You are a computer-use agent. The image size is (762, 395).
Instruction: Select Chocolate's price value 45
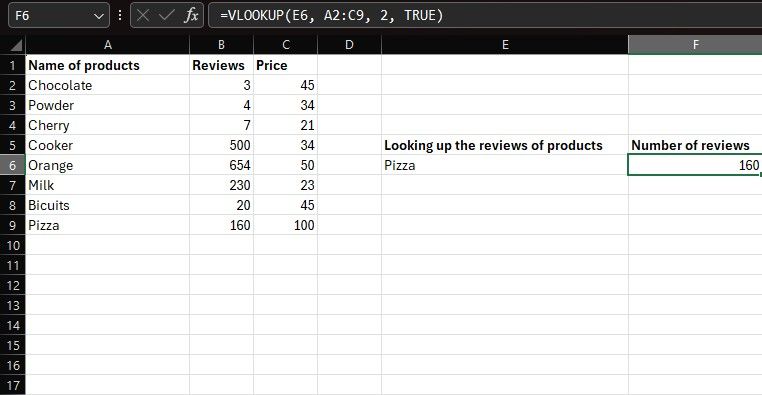286,86
